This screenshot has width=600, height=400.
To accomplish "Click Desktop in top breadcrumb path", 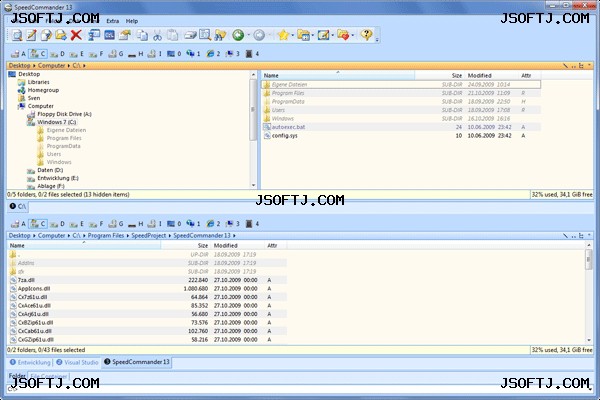I will (x=20, y=65).
